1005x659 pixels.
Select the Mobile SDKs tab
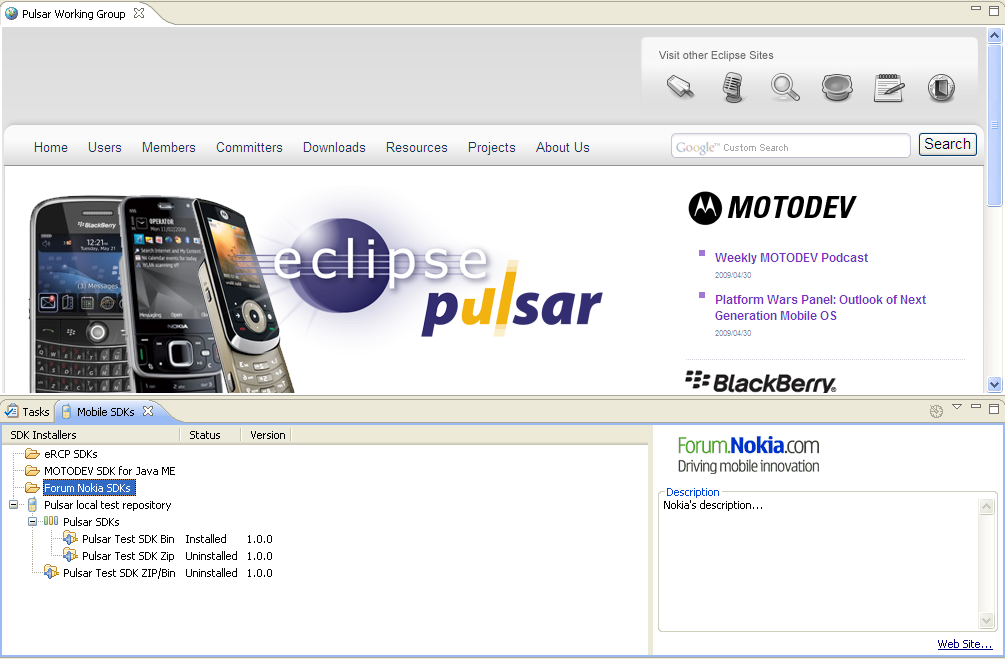click(105, 412)
